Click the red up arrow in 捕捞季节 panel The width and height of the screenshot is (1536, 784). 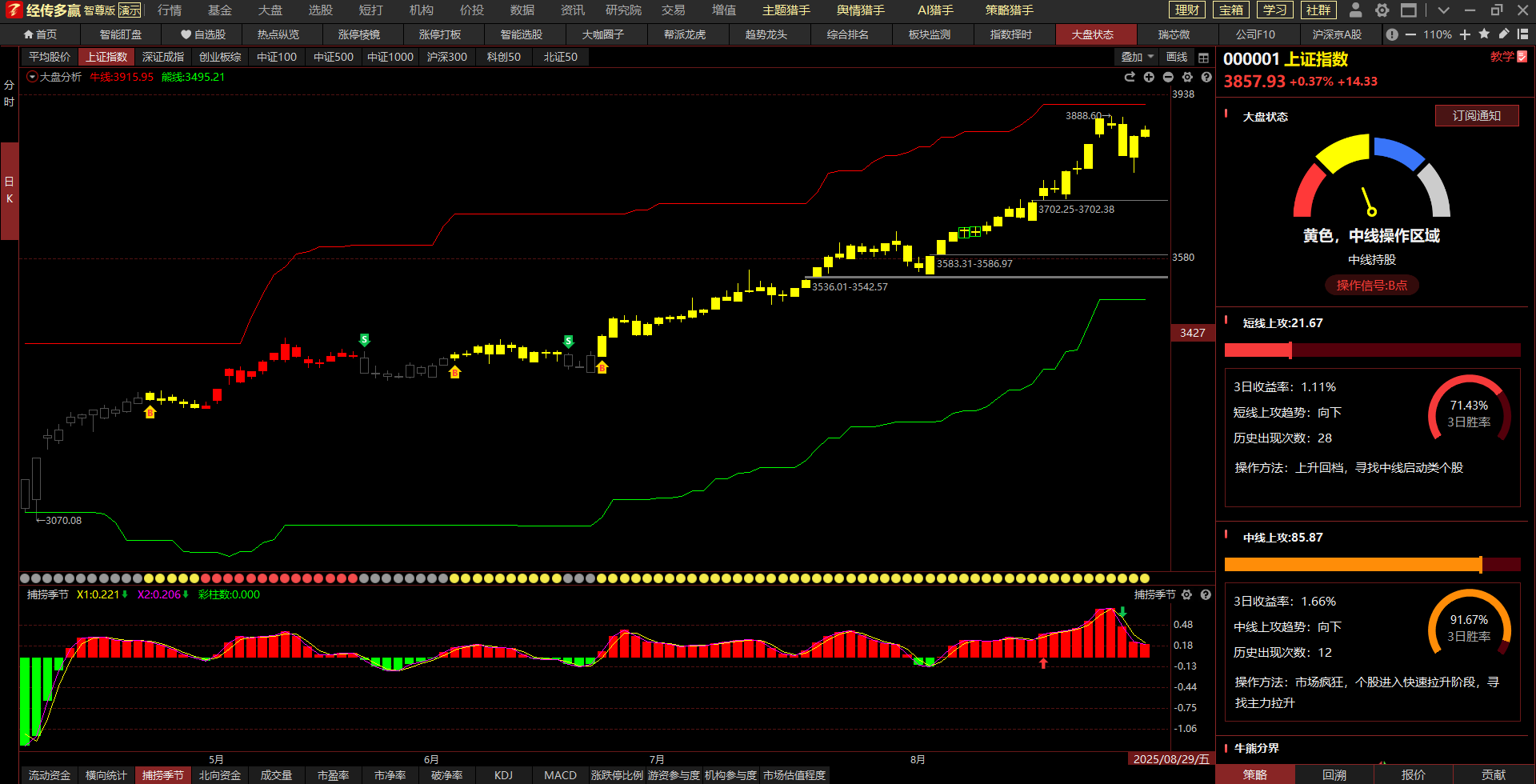pos(1043,662)
